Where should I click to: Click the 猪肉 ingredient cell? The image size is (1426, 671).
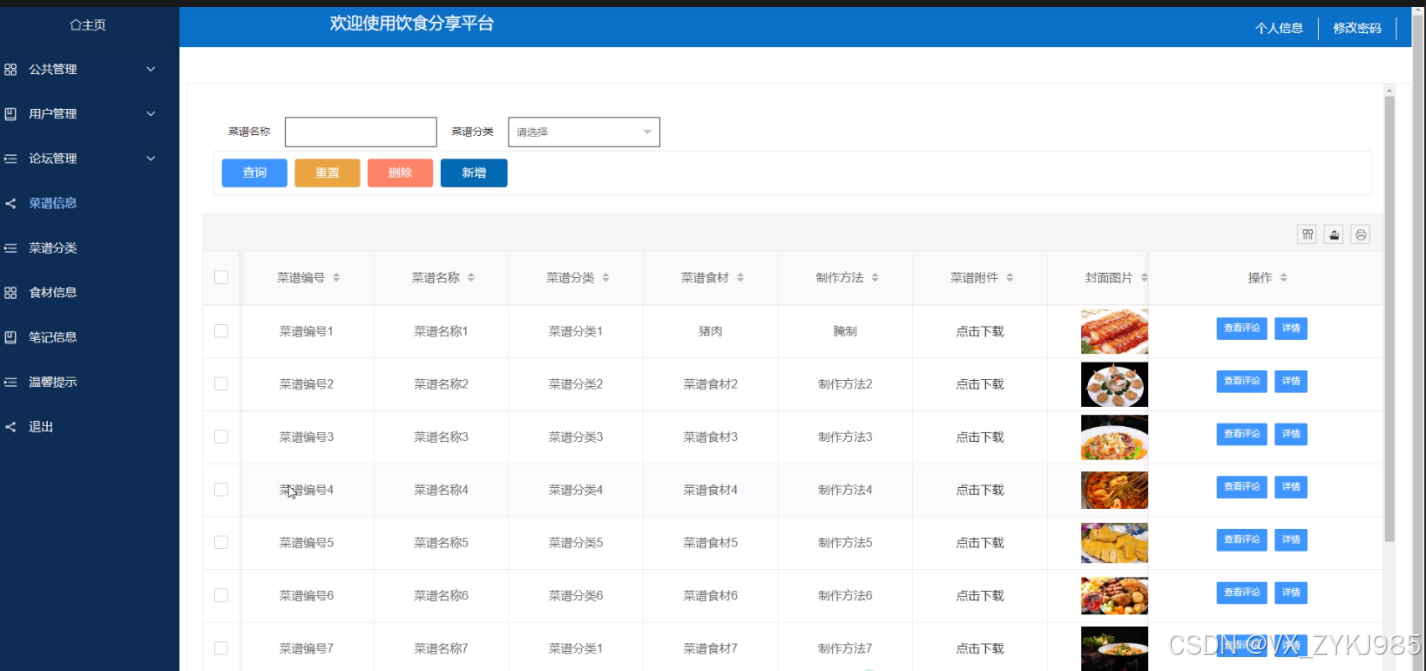click(711, 331)
